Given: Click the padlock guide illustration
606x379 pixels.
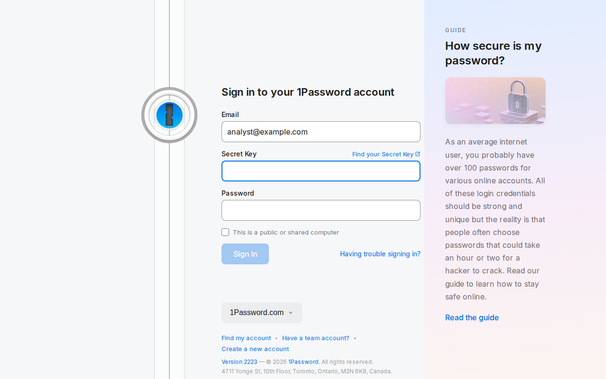Looking at the screenshot, I should pyautogui.click(x=495, y=100).
